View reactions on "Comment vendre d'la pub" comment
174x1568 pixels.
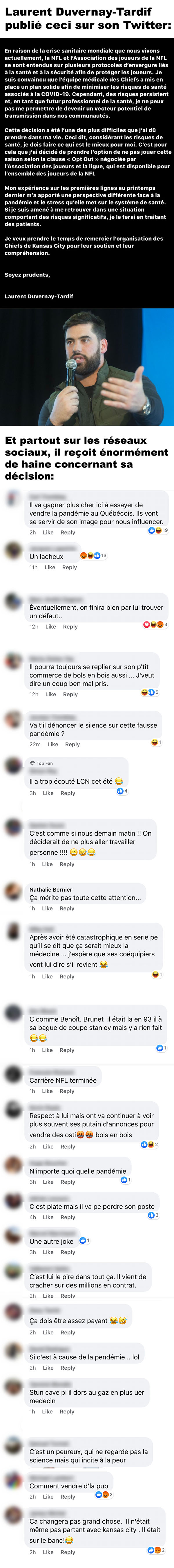(x=104, y=1494)
